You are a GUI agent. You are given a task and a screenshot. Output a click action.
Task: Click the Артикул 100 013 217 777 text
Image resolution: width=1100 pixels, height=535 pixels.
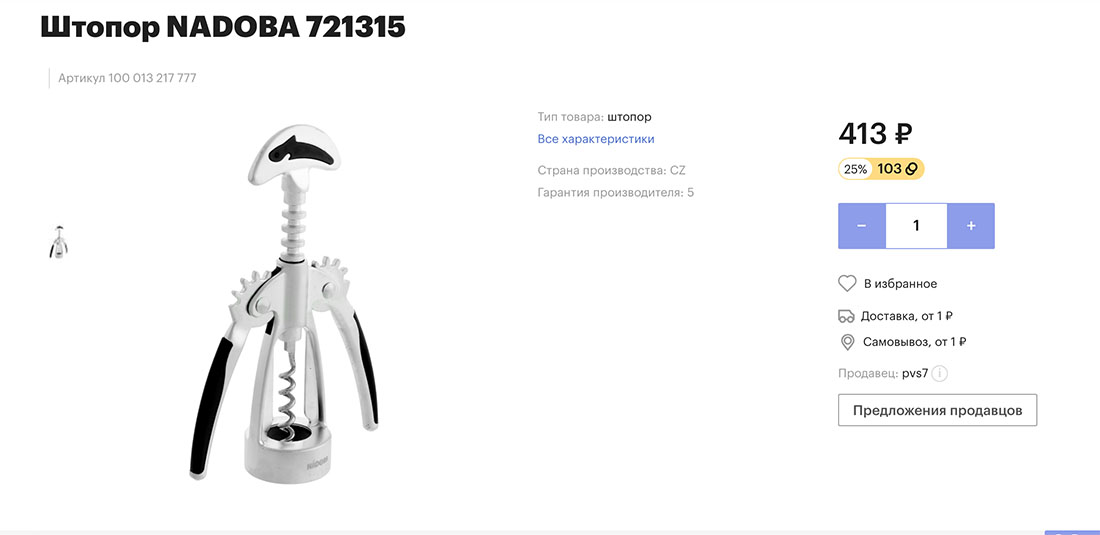[127, 78]
